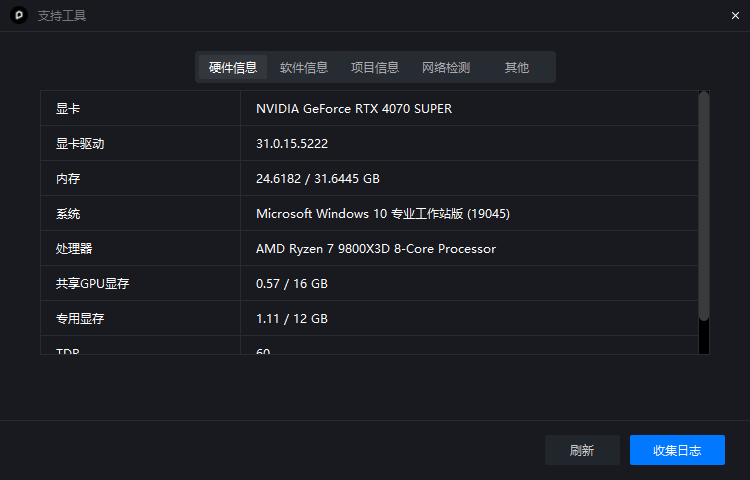Click the 共享GPU显存 row label

click(x=93, y=284)
